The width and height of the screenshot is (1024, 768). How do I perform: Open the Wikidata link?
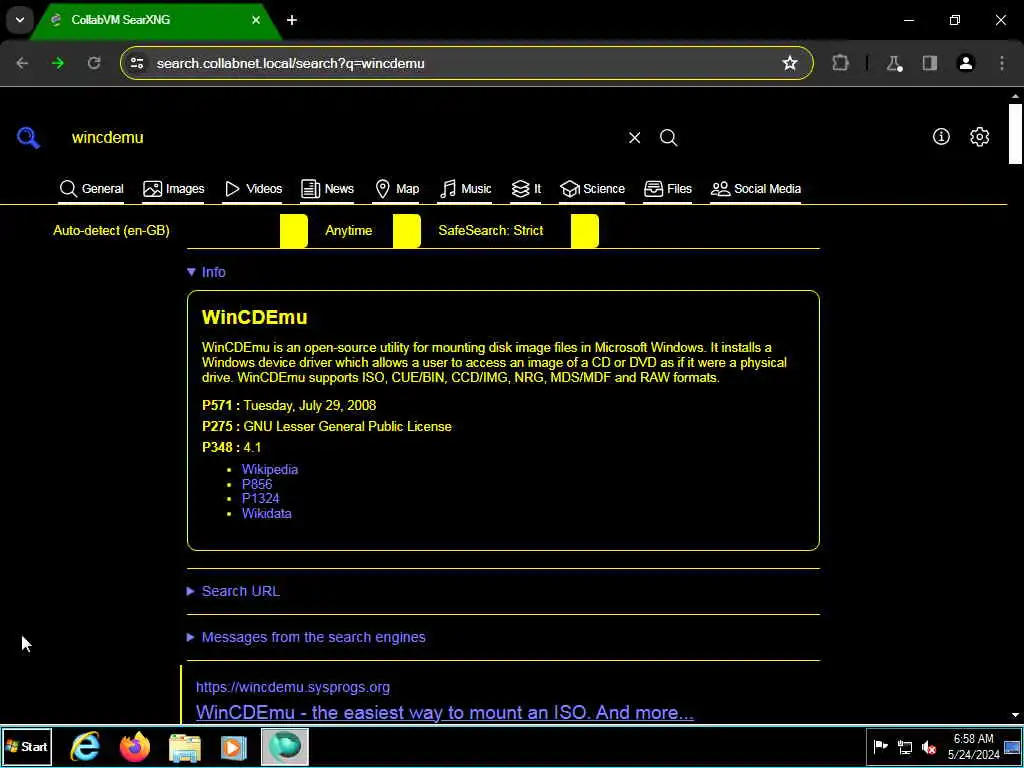pos(266,513)
